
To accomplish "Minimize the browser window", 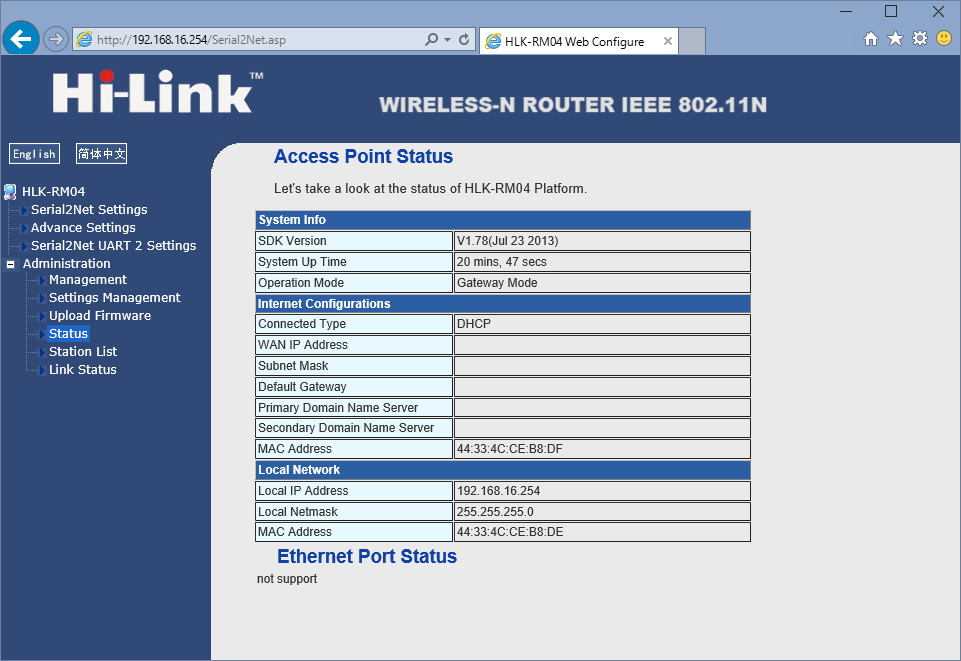I will (x=846, y=12).
